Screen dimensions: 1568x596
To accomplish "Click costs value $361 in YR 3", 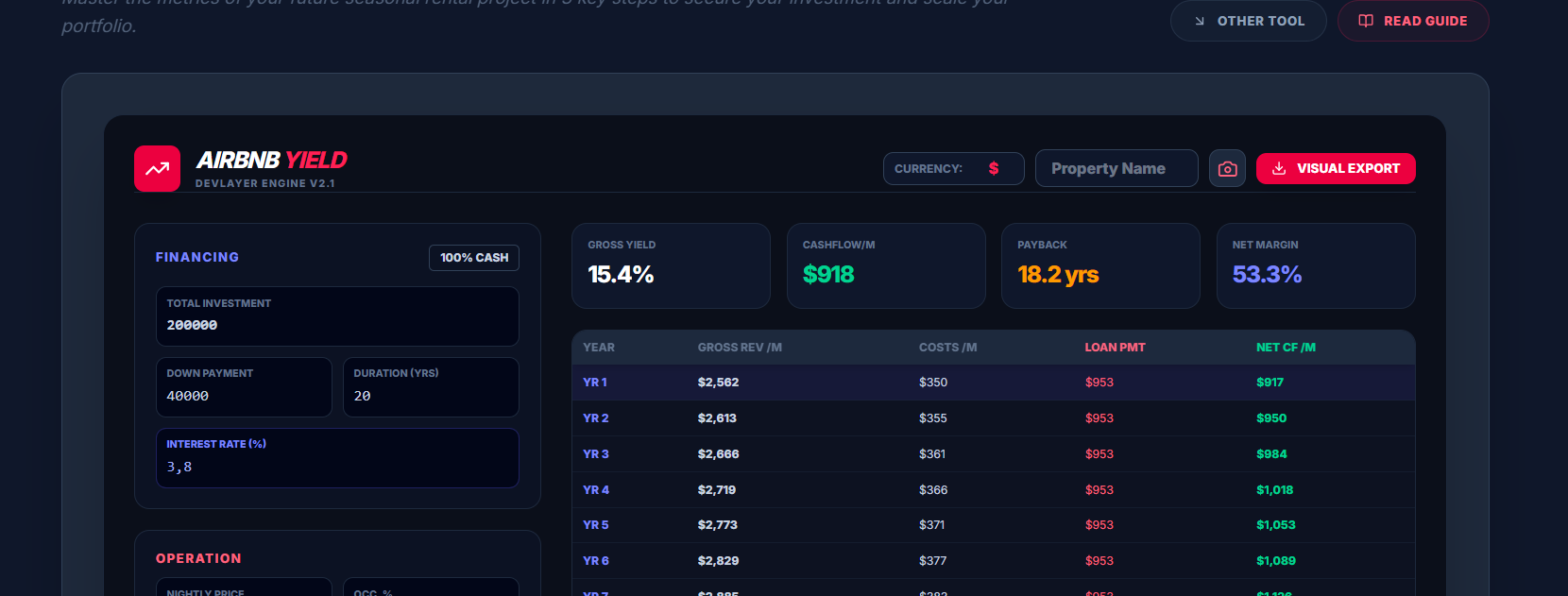I will (x=932, y=454).
